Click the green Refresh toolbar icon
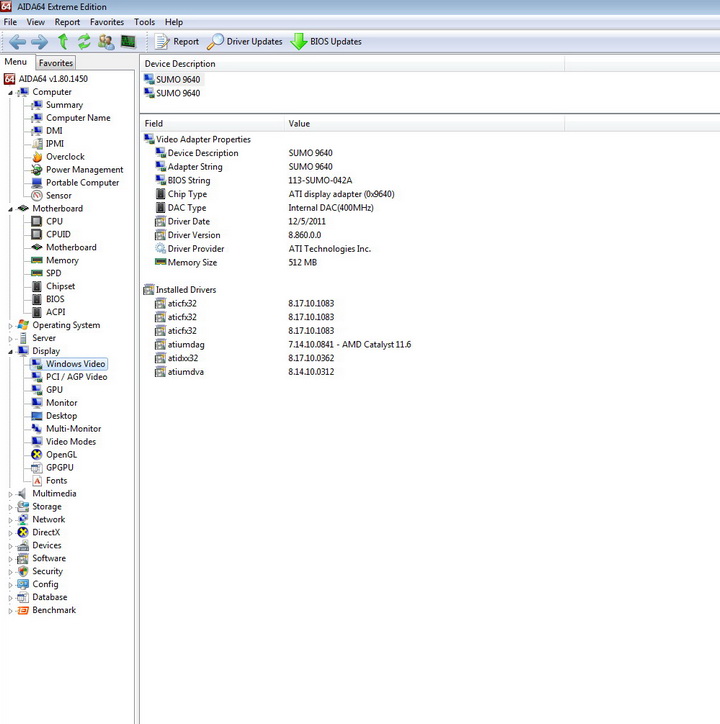This screenshot has height=724, width=720. 84,42
